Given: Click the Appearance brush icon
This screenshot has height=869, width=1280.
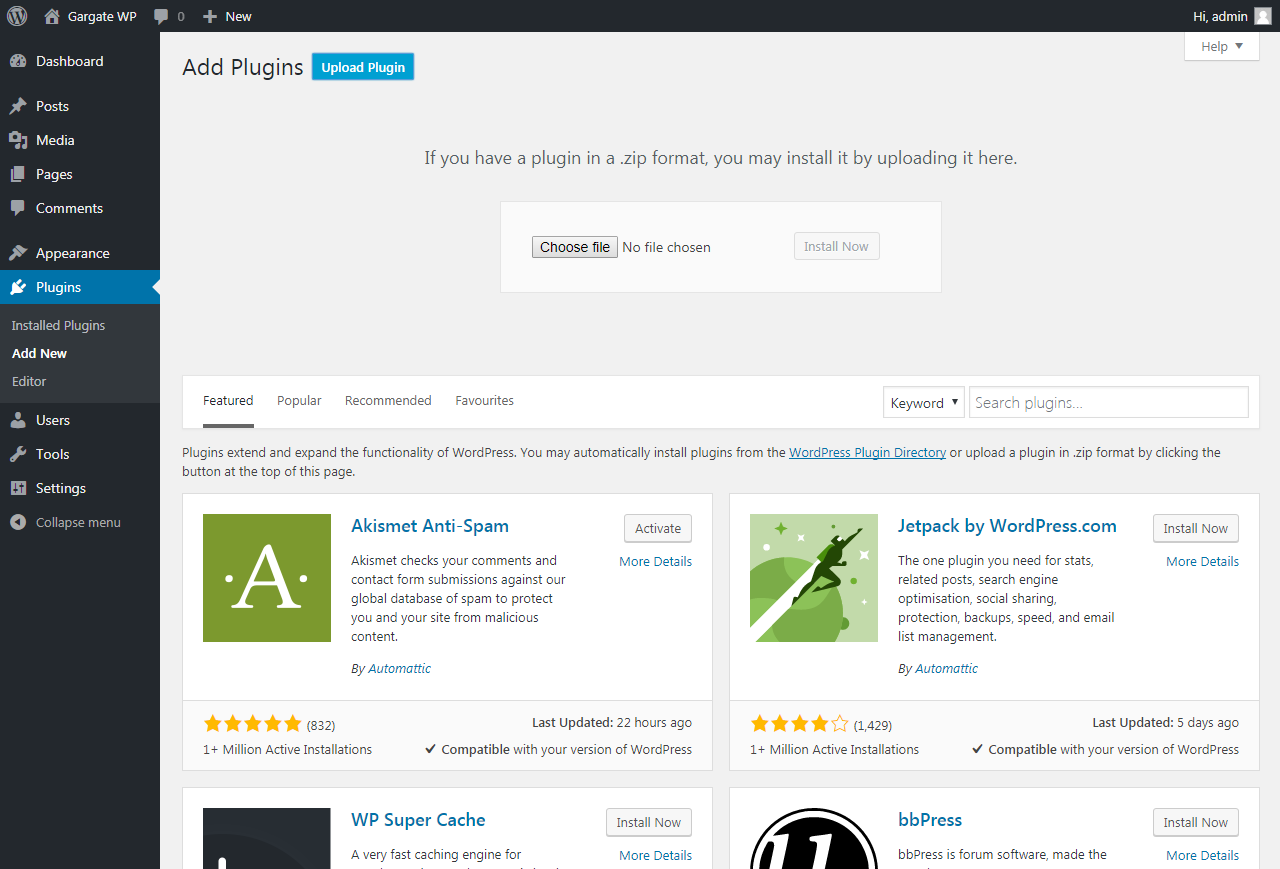Looking at the screenshot, I should (18, 253).
